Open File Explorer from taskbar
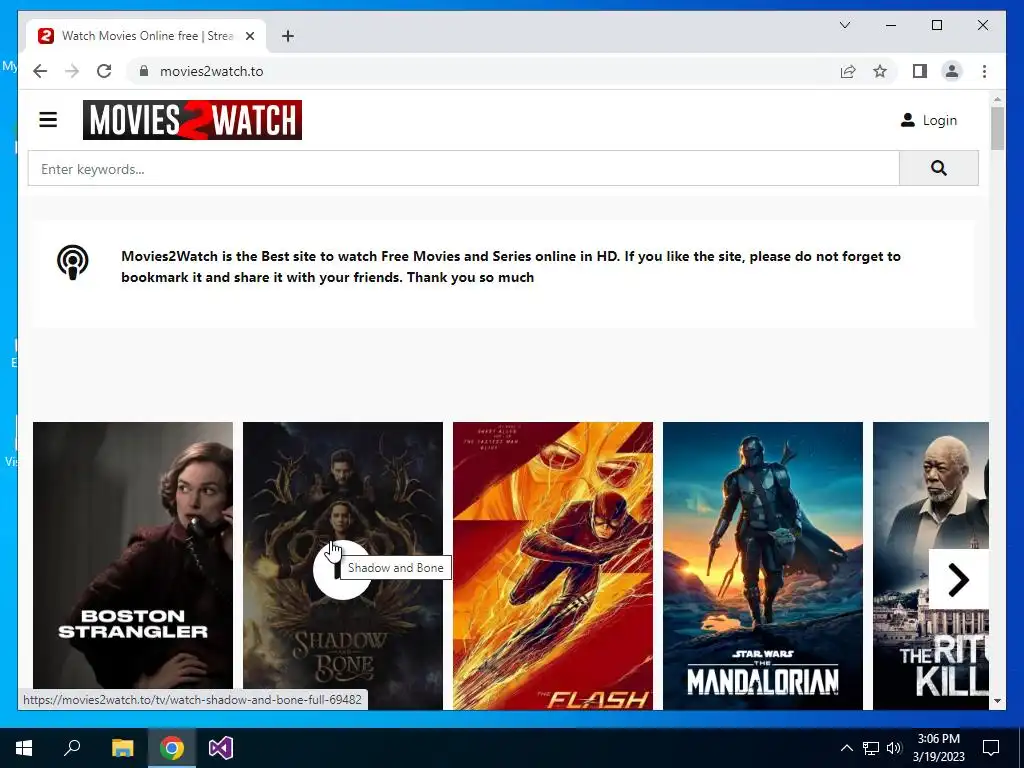 point(122,748)
